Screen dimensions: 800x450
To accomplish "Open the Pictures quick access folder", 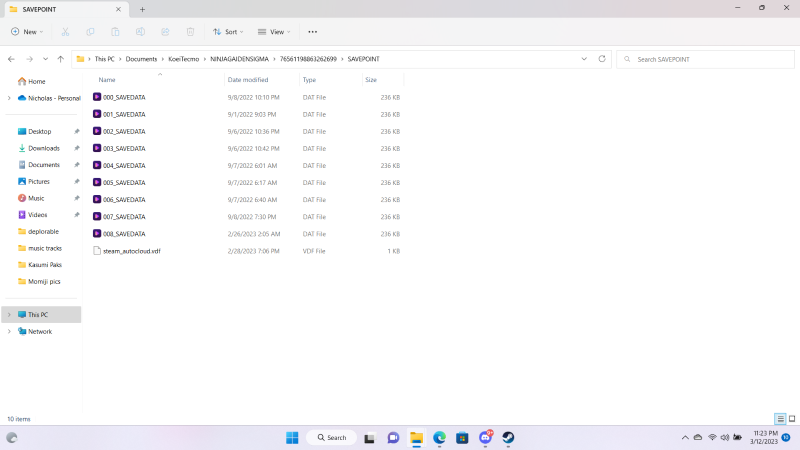I will [x=34, y=181].
